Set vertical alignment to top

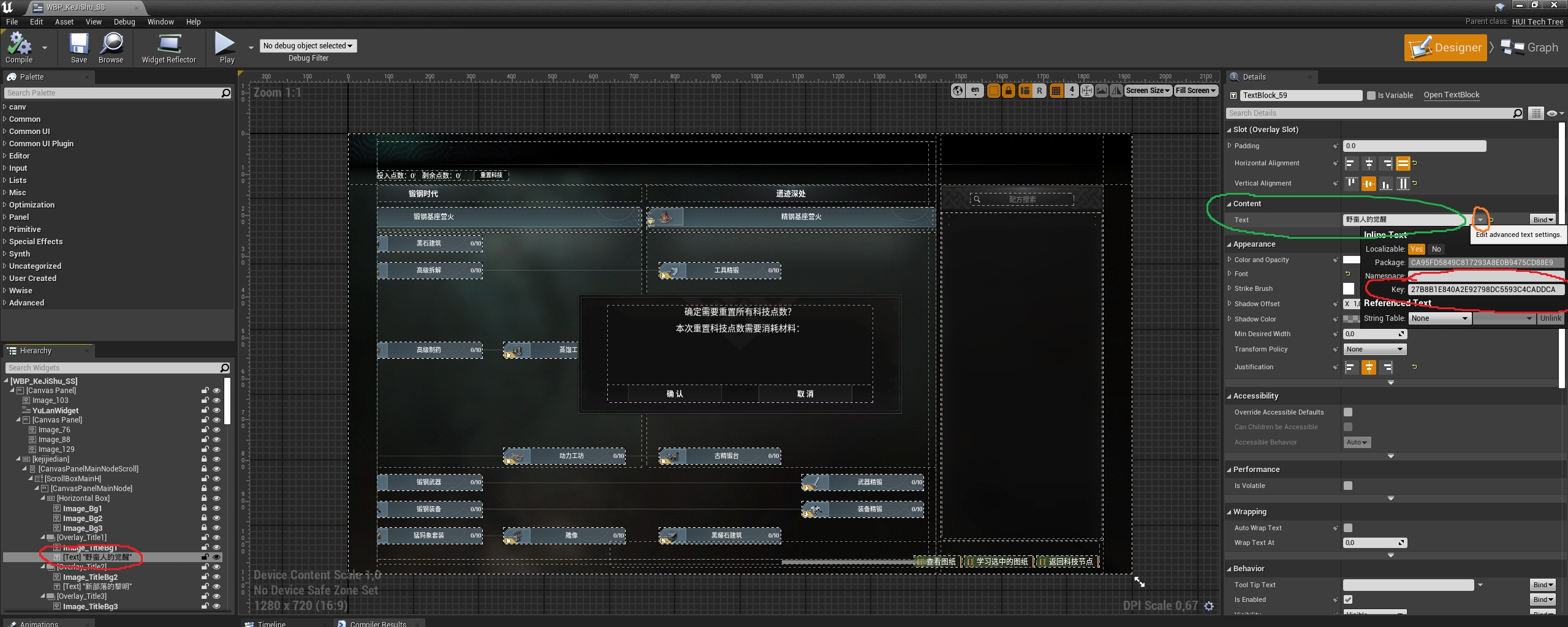pos(1350,183)
